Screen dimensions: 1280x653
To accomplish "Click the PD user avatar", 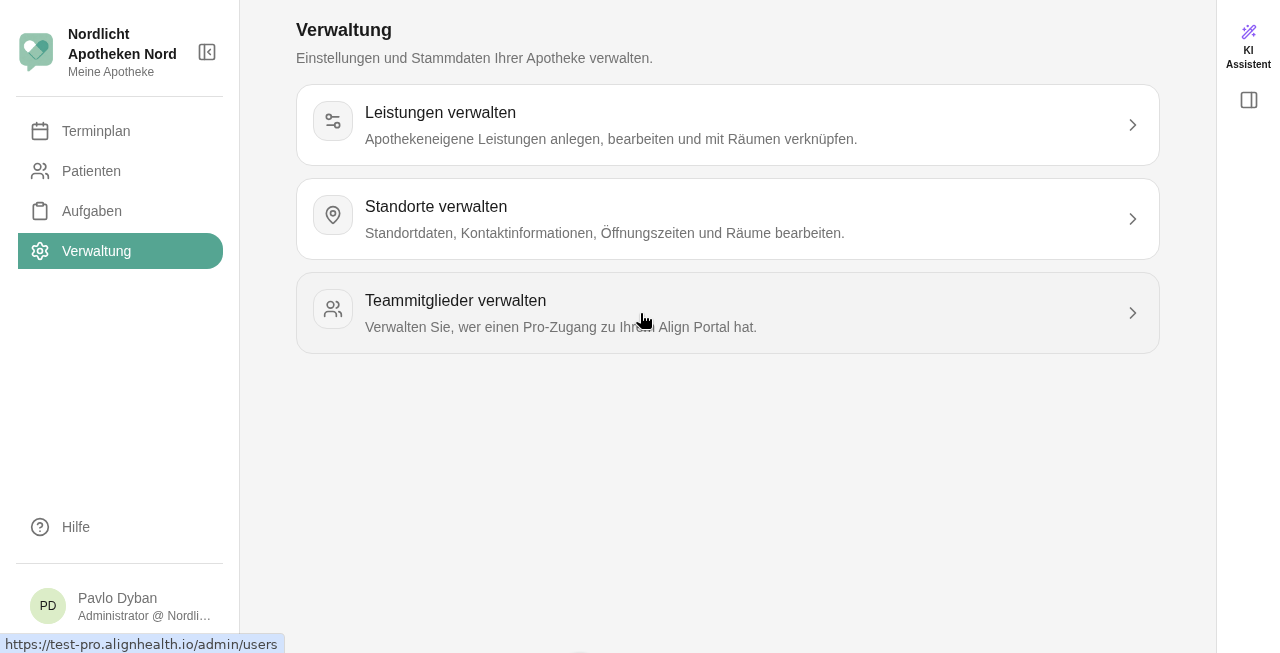I will [x=48, y=606].
